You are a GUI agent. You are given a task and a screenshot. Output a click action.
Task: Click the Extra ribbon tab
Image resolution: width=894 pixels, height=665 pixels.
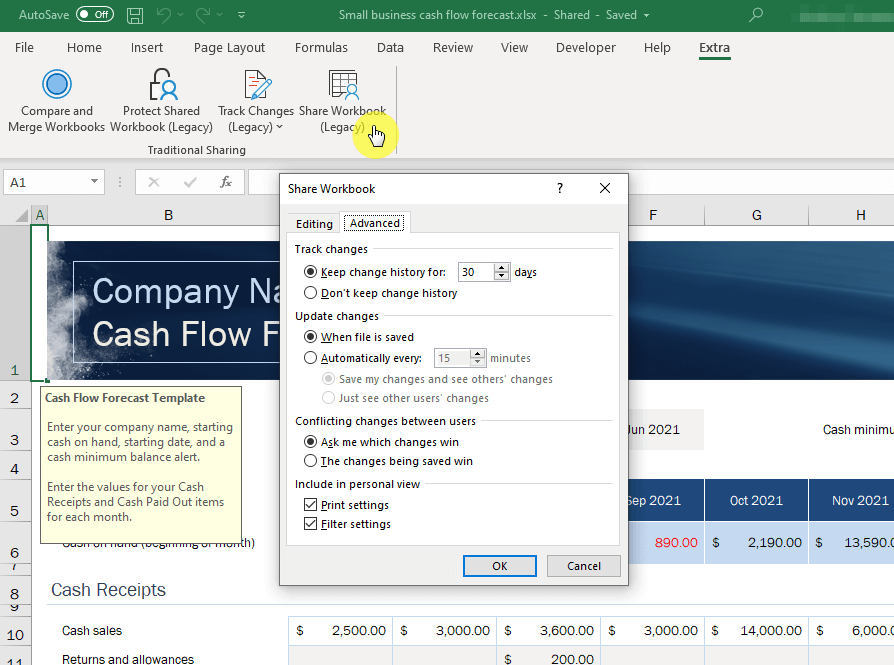coord(714,48)
